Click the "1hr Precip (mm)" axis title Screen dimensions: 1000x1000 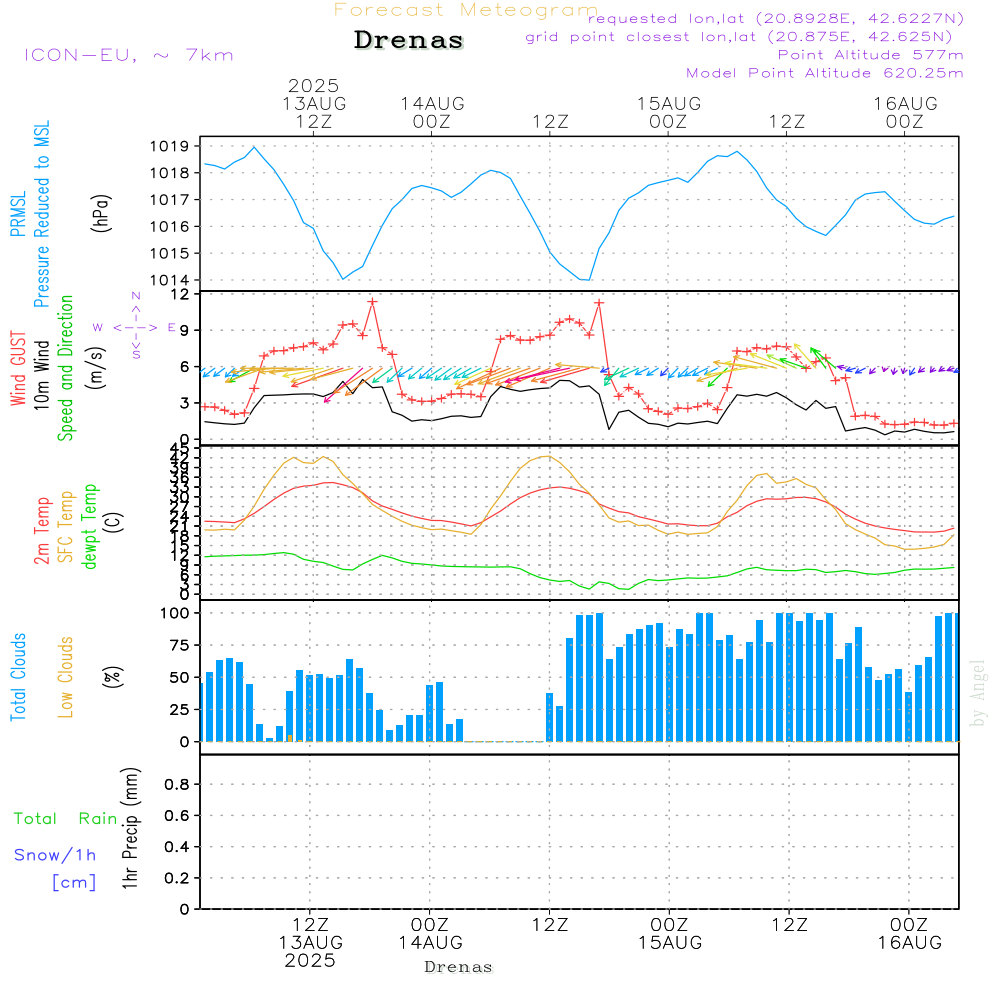130,828
